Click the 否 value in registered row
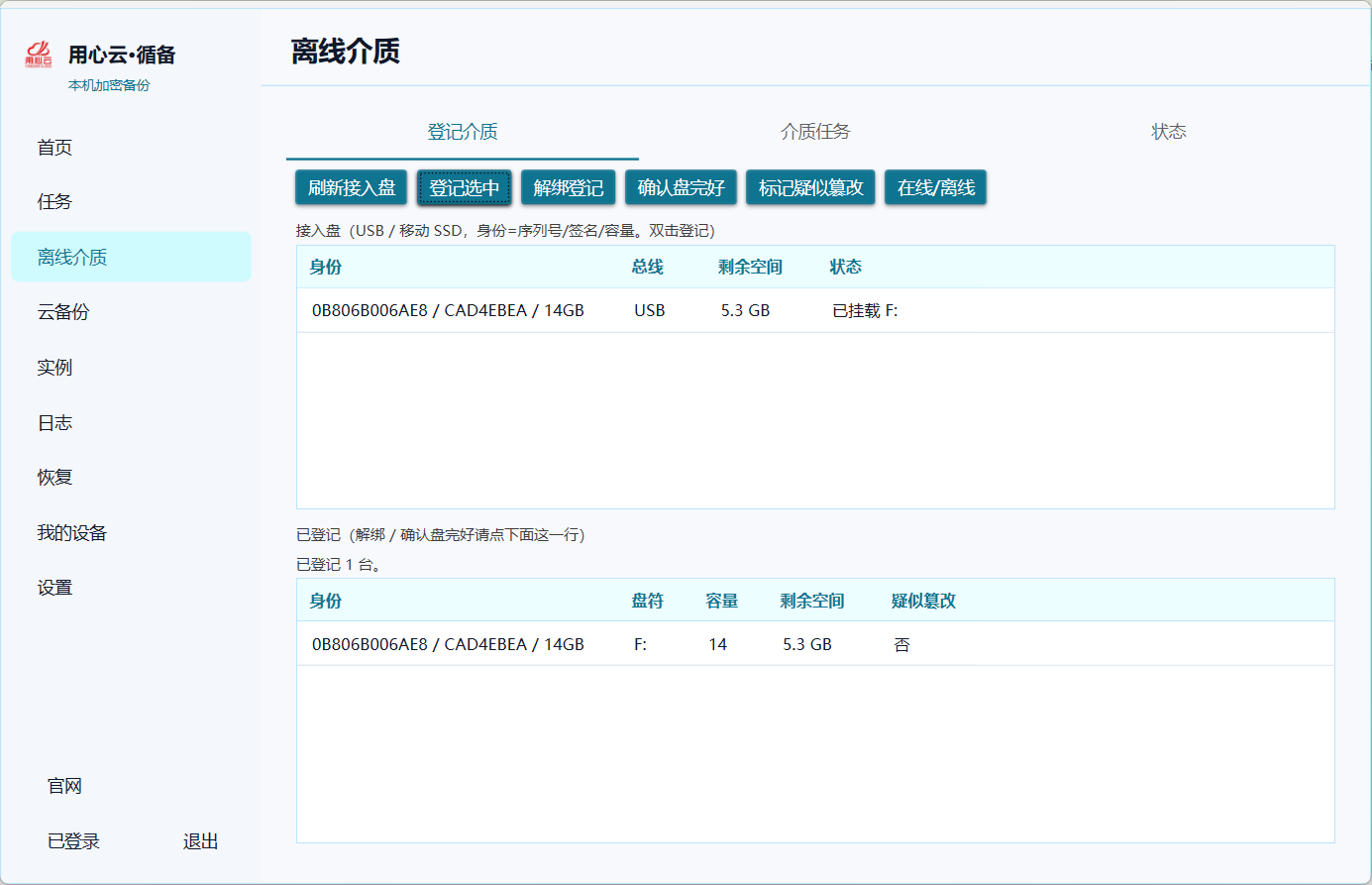 (901, 644)
